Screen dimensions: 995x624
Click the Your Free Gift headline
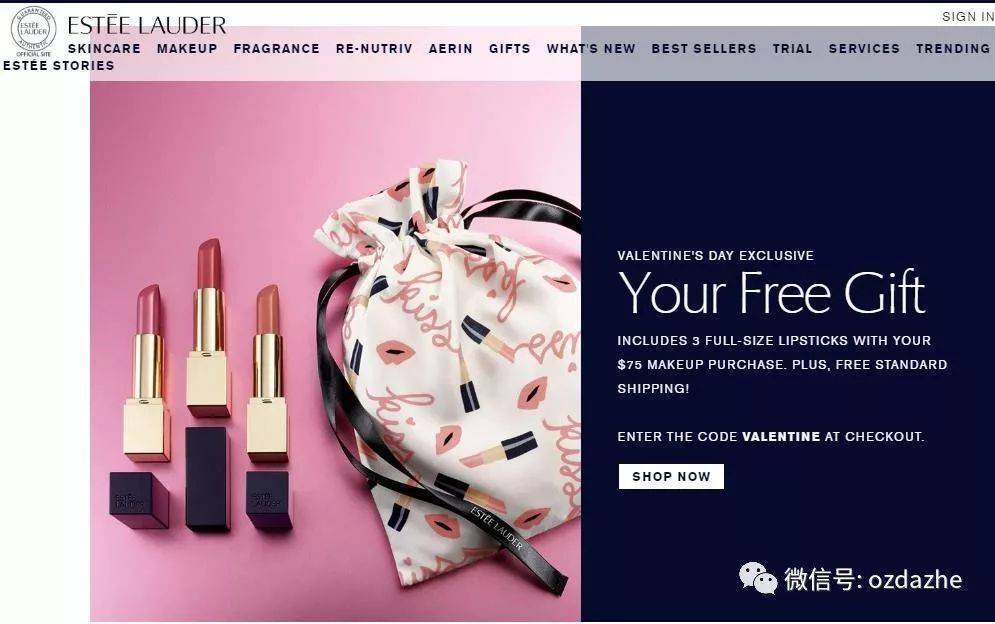click(772, 293)
